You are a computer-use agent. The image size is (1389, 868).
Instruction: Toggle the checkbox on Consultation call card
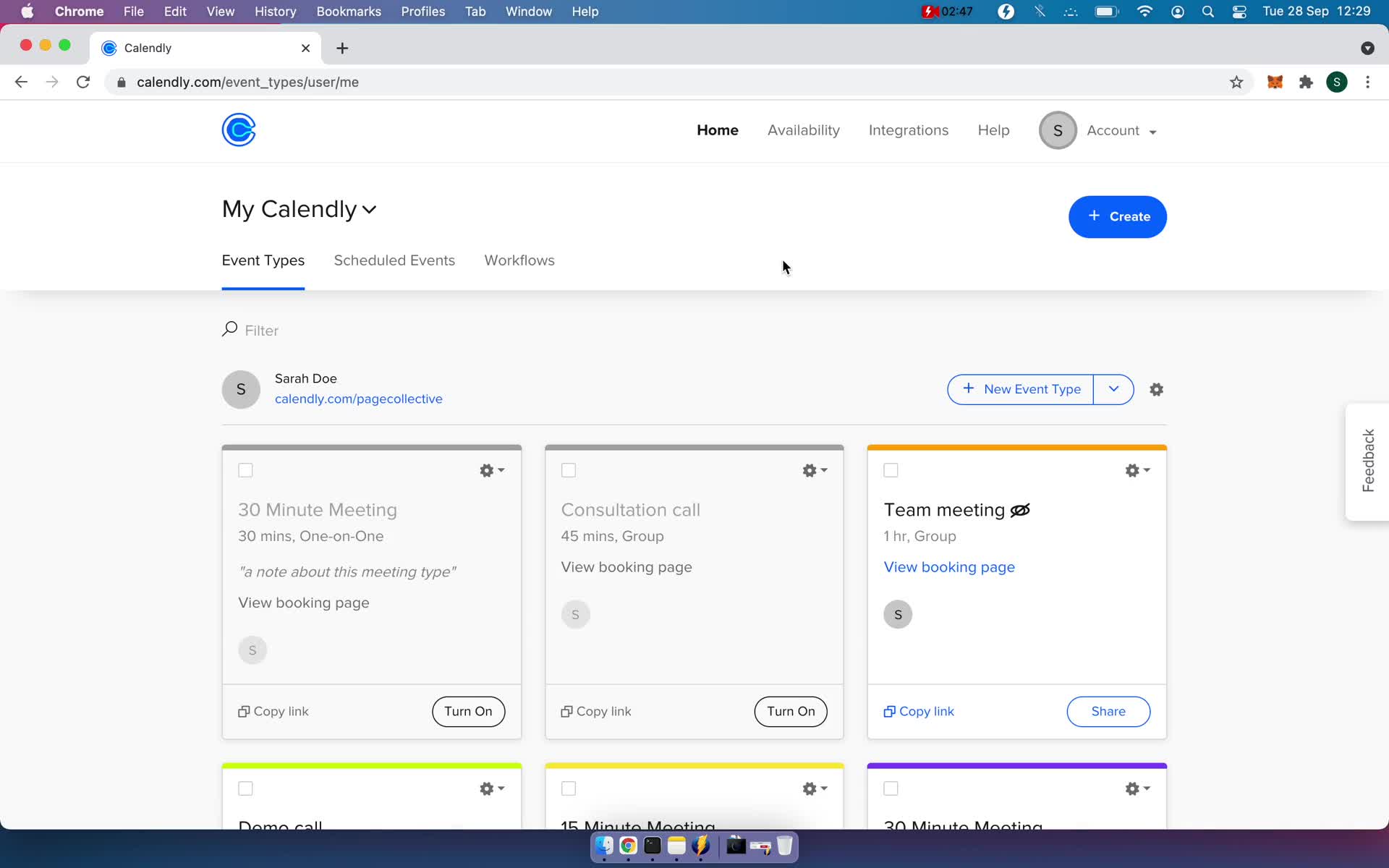(568, 470)
